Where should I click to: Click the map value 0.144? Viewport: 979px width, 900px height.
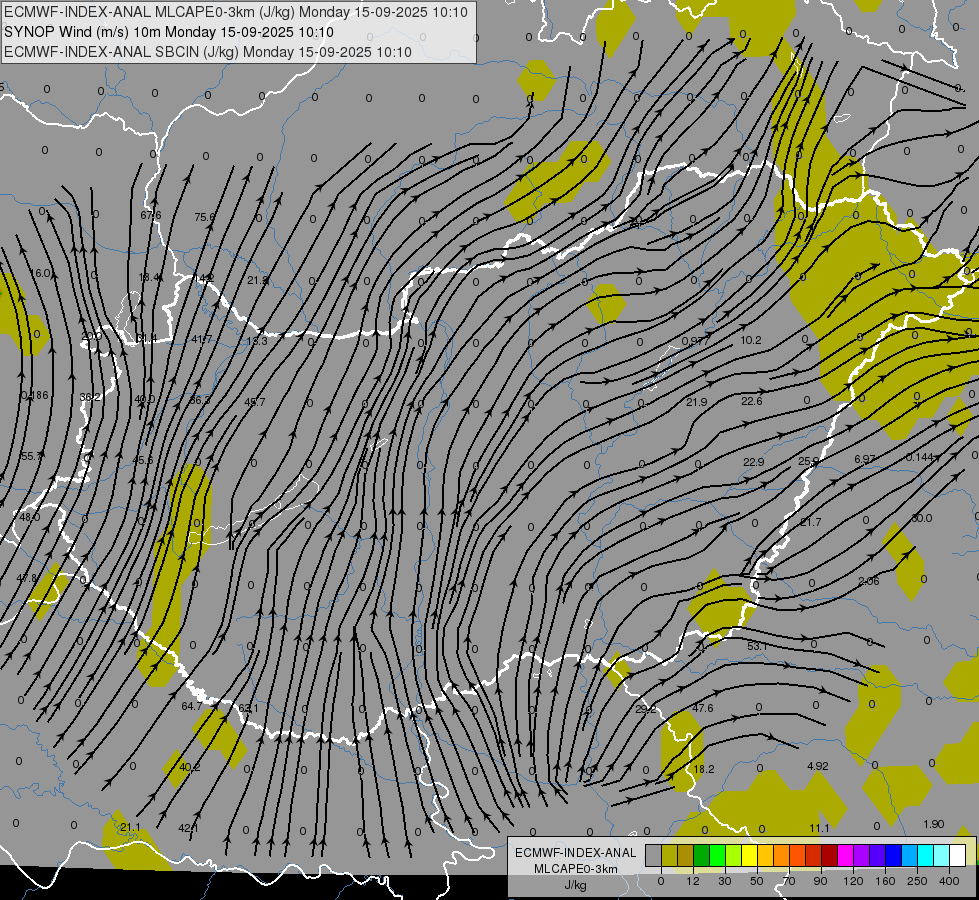click(919, 457)
